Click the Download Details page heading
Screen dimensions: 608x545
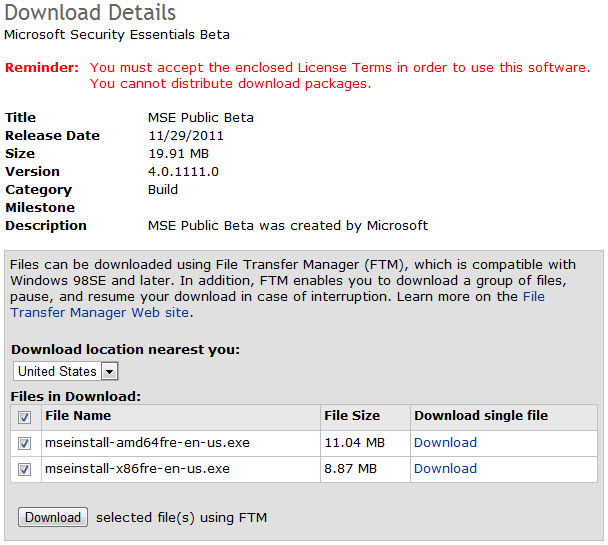click(90, 12)
